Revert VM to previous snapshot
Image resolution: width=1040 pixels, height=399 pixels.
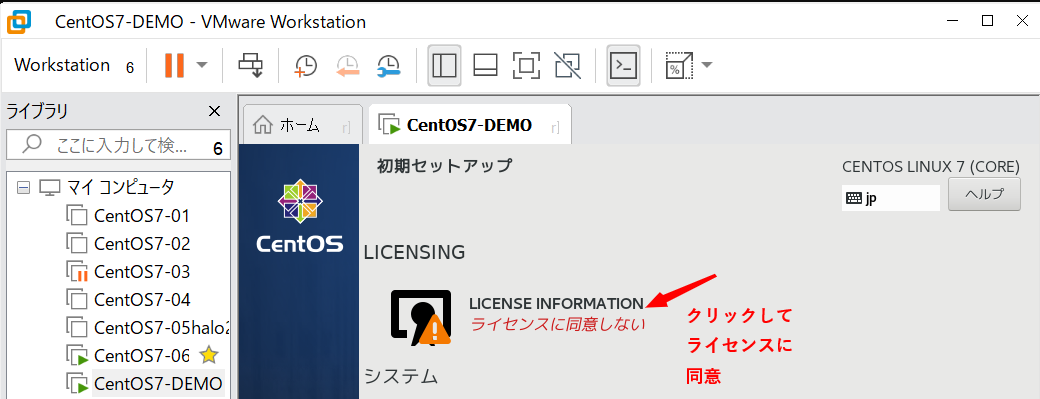coord(348,65)
